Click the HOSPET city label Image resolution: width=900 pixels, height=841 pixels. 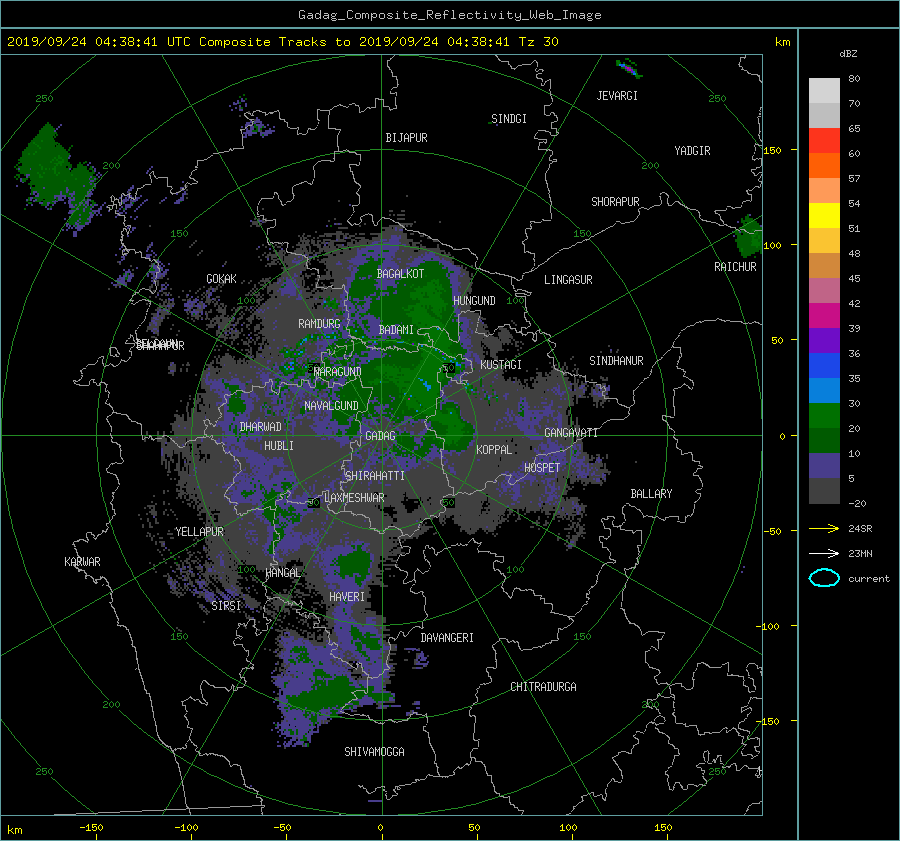tap(542, 468)
